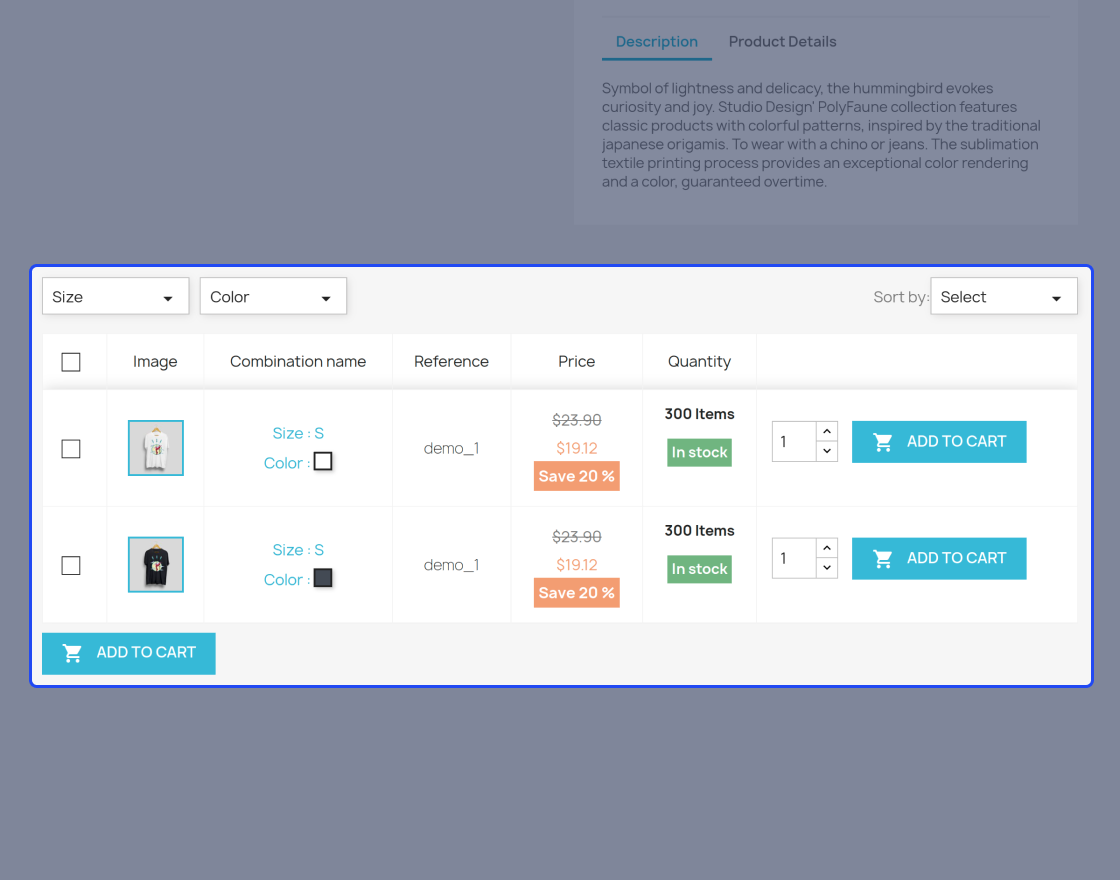Switch to the Product Details tab
Screen dimensions: 1120x880
pyautogui.click(x=782, y=41)
